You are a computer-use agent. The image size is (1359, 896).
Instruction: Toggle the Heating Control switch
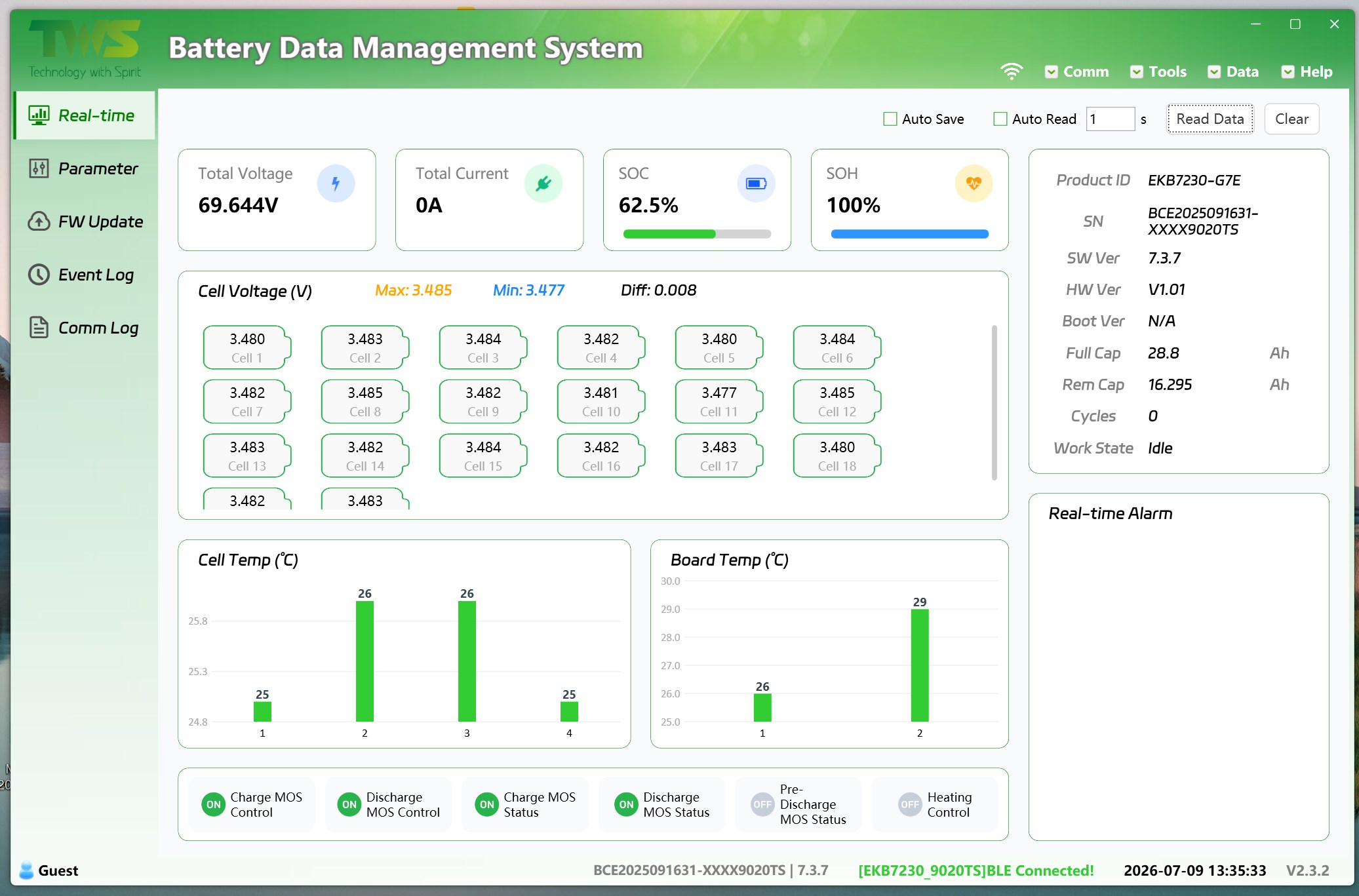pos(910,804)
